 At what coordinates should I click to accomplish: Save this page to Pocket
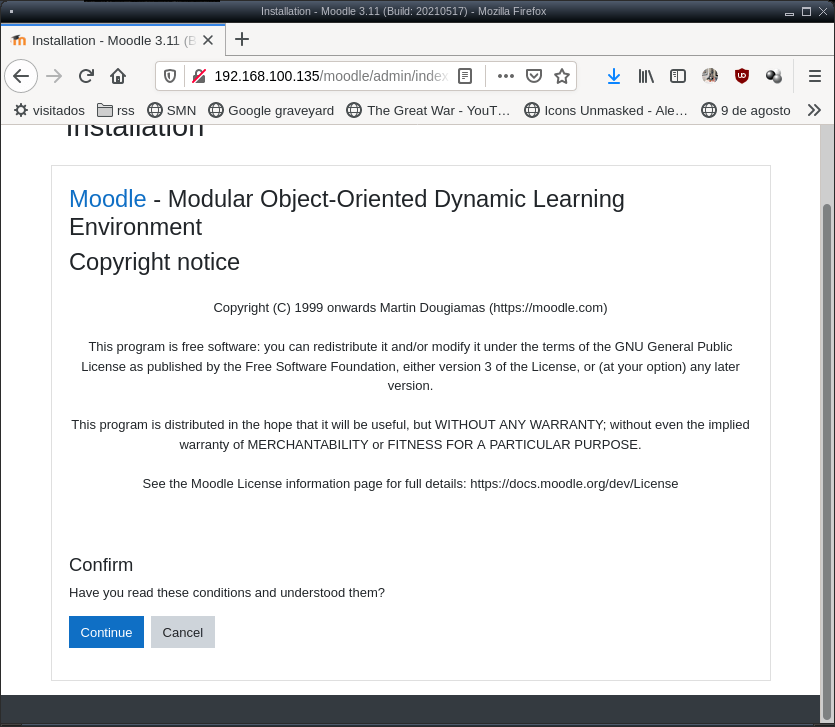tap(534, 76)
